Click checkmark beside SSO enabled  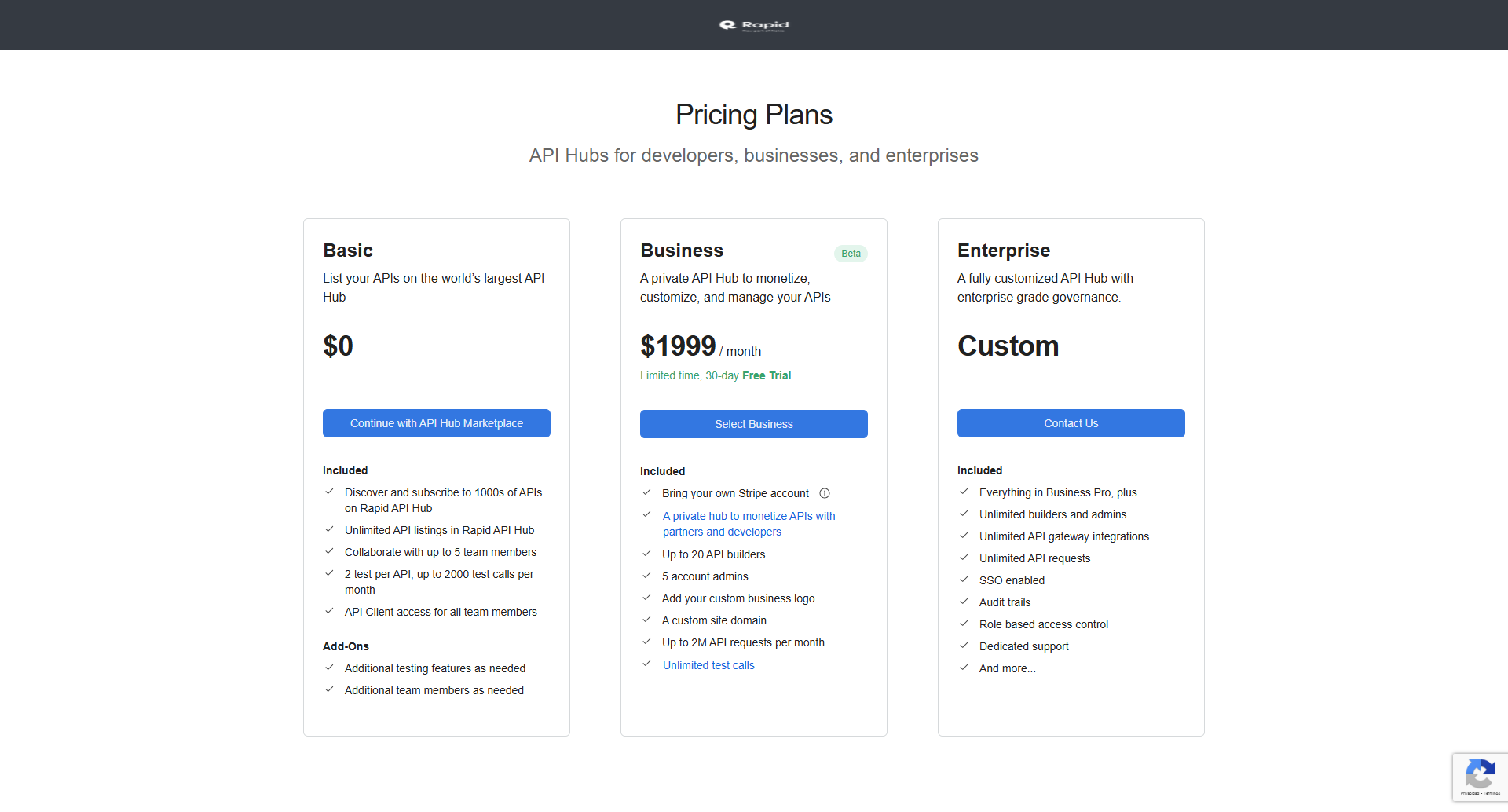pos(964,580)
